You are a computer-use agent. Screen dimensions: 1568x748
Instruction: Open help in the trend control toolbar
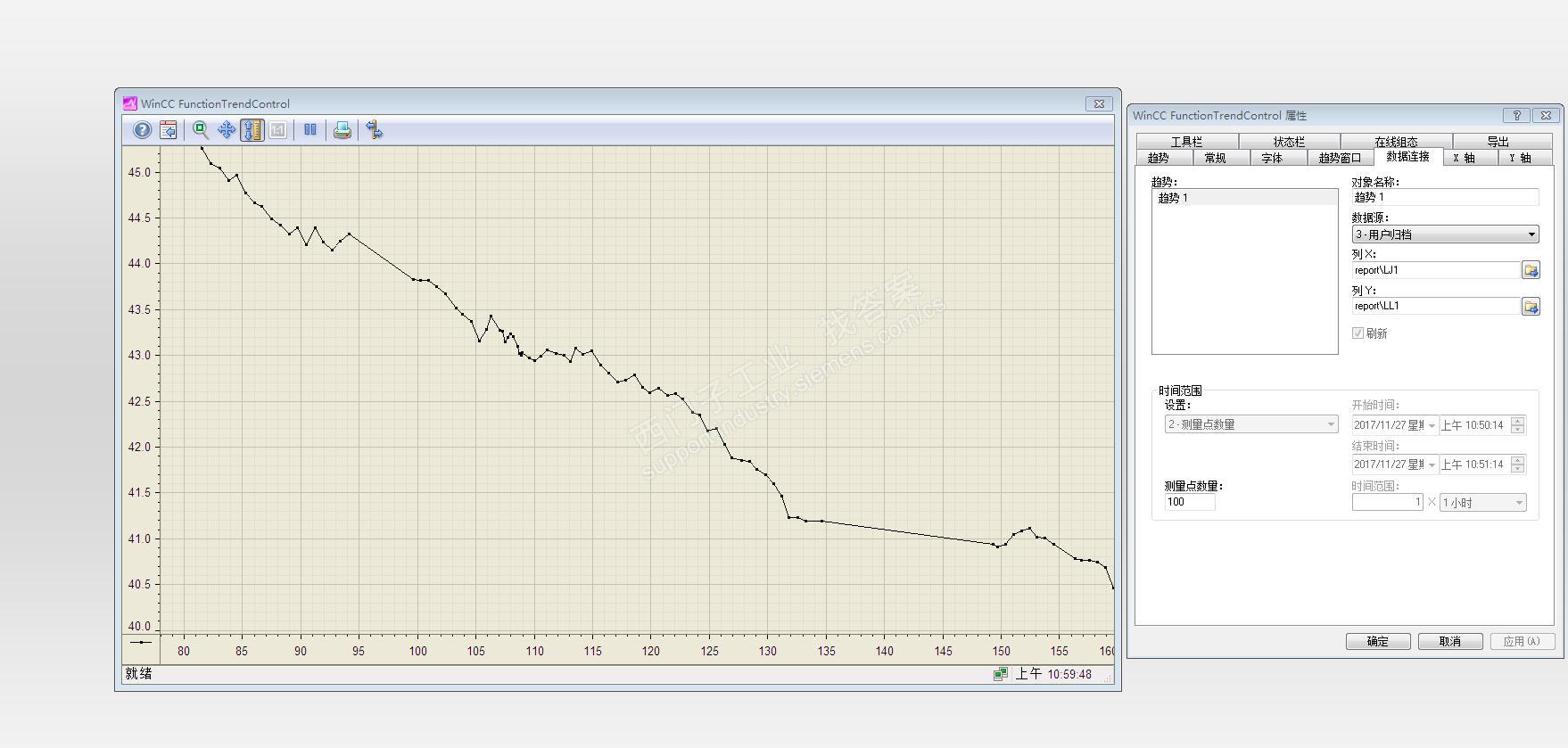click(142, 130)
